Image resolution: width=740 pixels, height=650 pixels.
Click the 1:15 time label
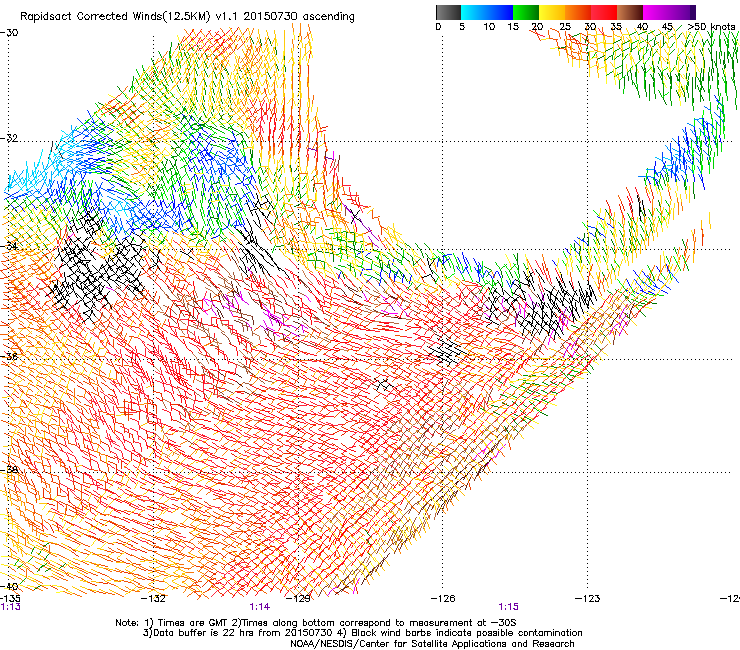(508, 607)
